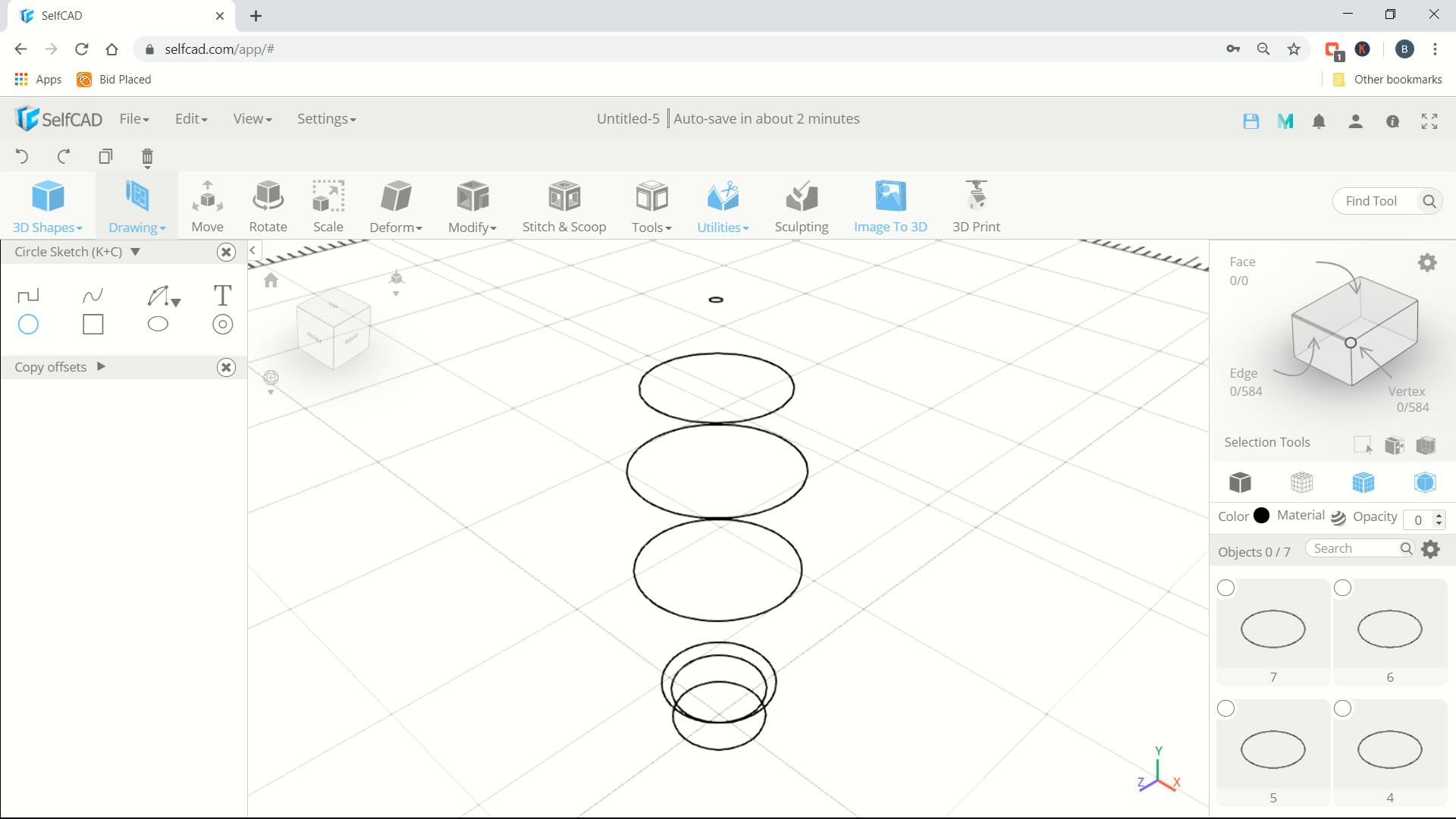Click the save project icon
The image size is (1456, 819).
tap(1250, 121)
